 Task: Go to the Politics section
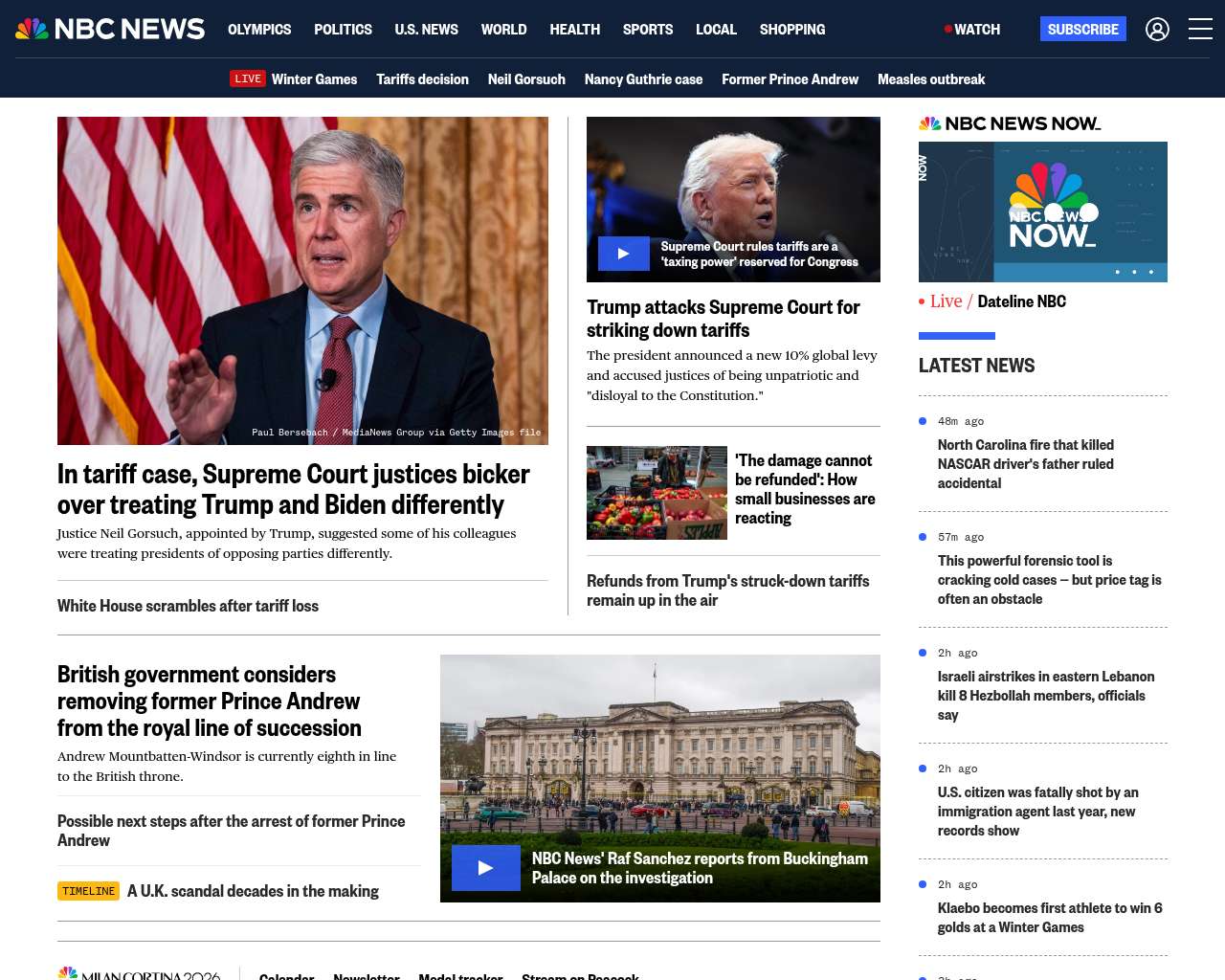343,30
